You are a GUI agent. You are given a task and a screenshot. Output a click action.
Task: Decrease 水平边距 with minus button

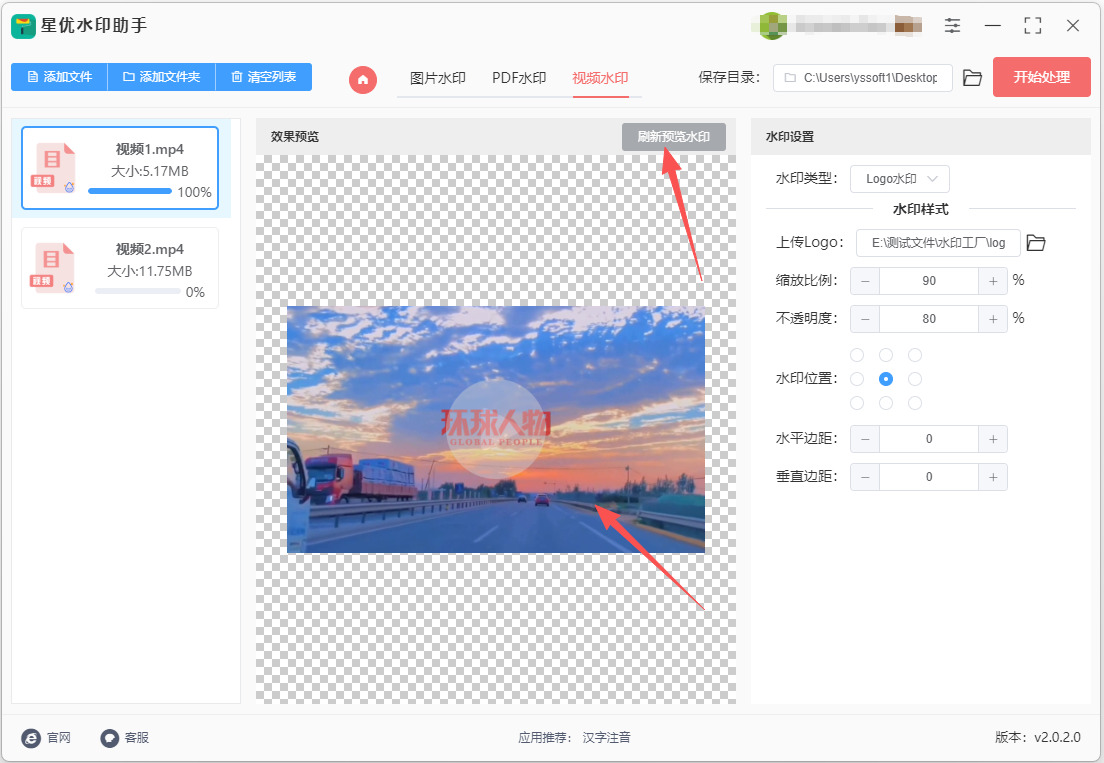(865, 439)
